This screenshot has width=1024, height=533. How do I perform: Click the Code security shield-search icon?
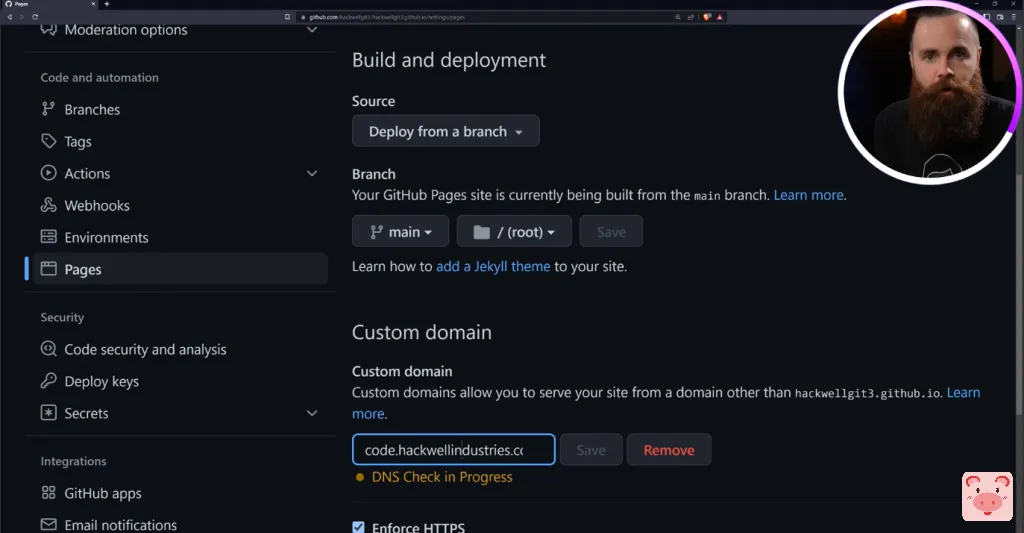pos(48,350)
